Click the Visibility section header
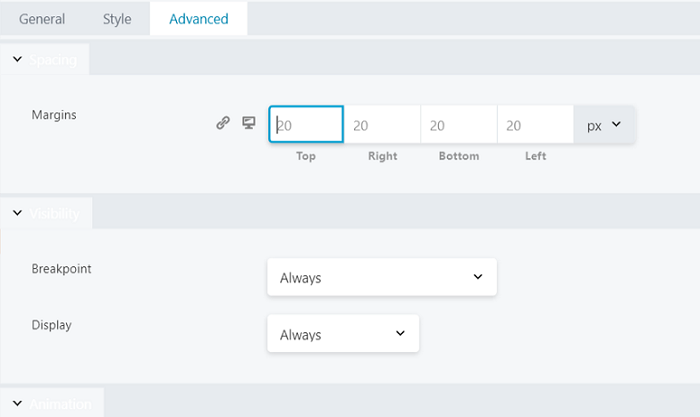Image resolution: width=700 pixels, height=417 pixels. 46,213
